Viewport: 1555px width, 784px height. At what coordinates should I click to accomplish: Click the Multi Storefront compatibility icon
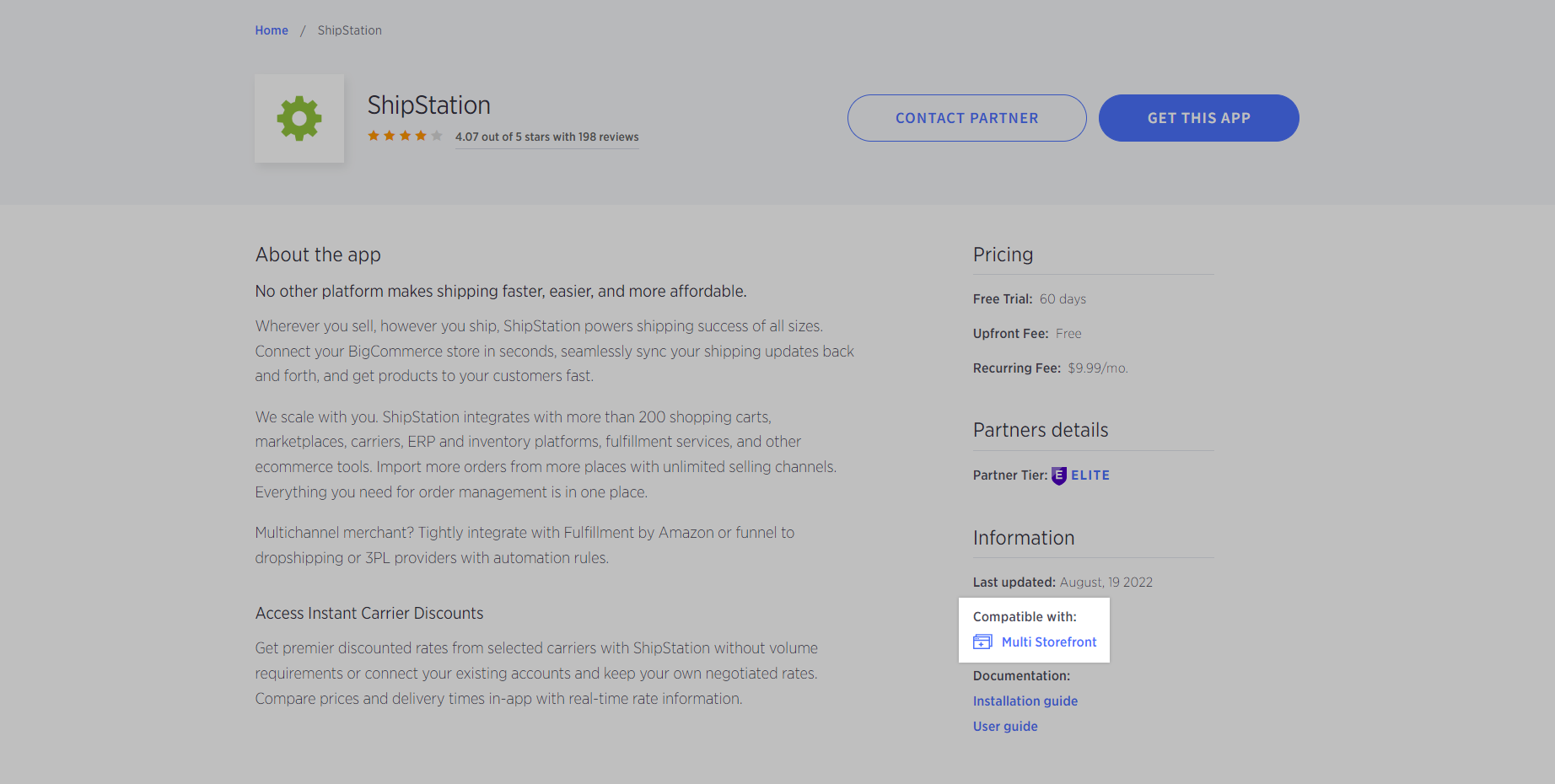pyautogui.click(x=982, y=642)
